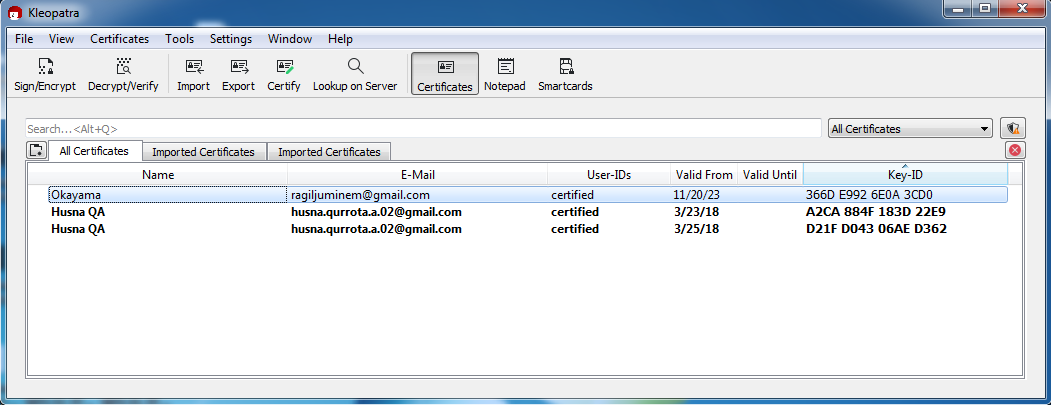
Task: Click husna email in D21F D043 row
Action: coord(376,229)
